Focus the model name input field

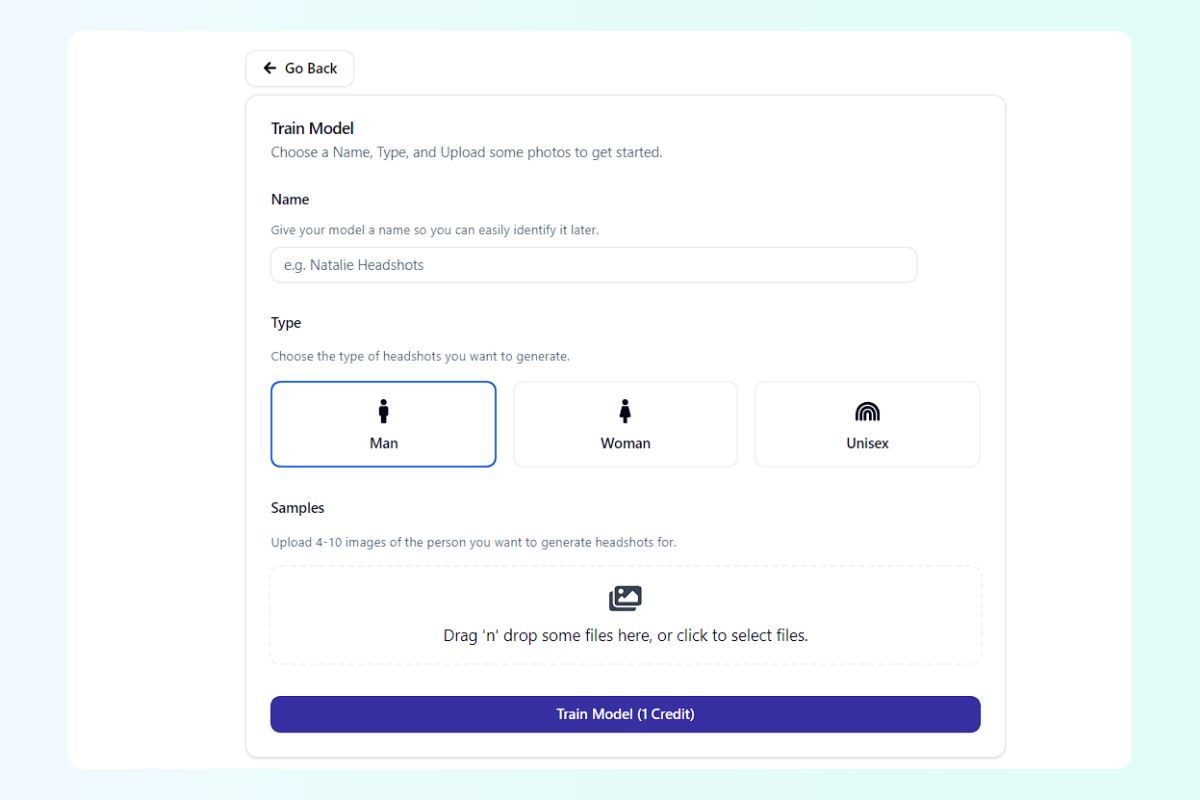click(x=593, y=265)
